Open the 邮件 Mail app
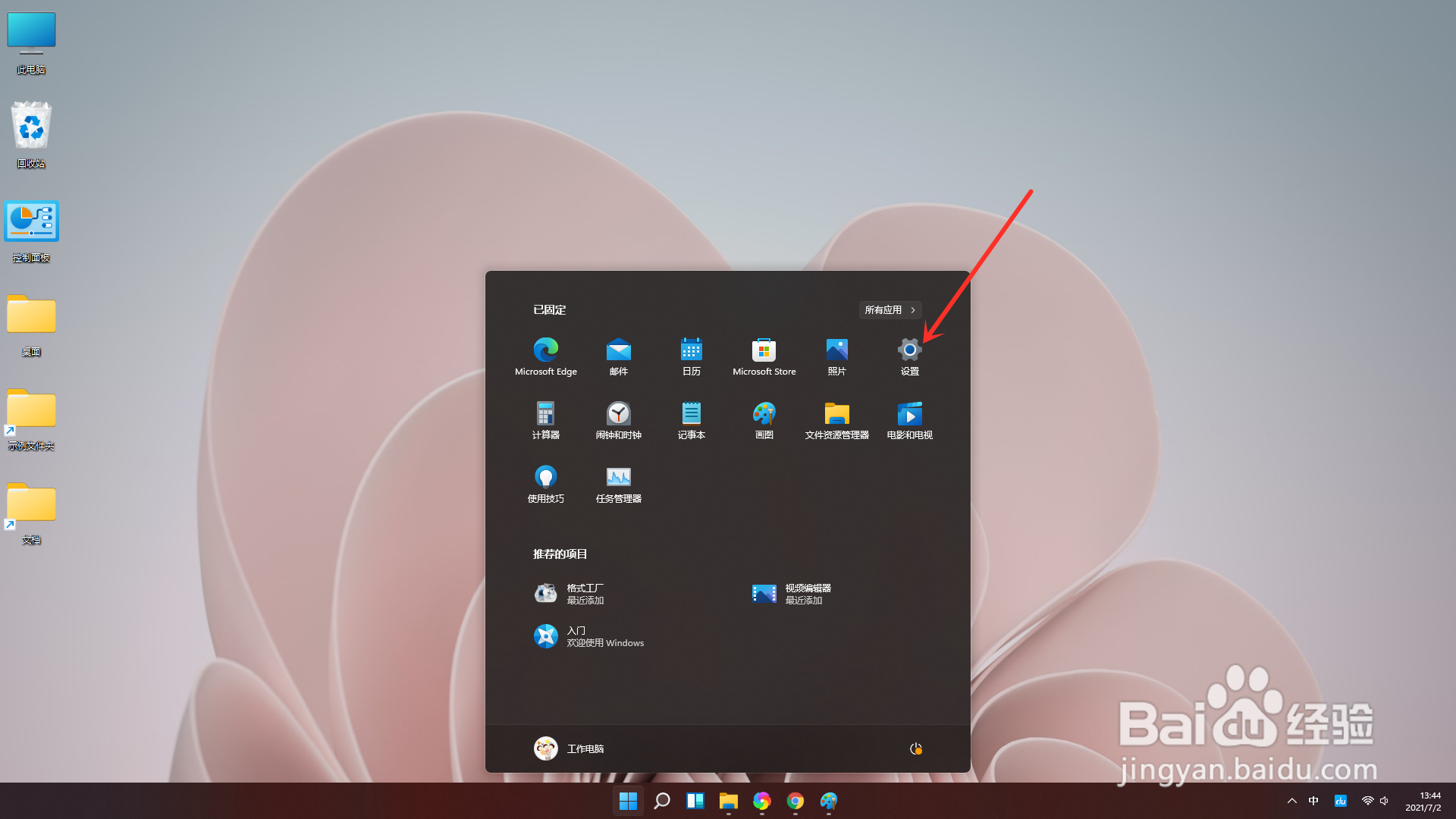This screenshot has height=819, width=1456. tap(618, 356)
